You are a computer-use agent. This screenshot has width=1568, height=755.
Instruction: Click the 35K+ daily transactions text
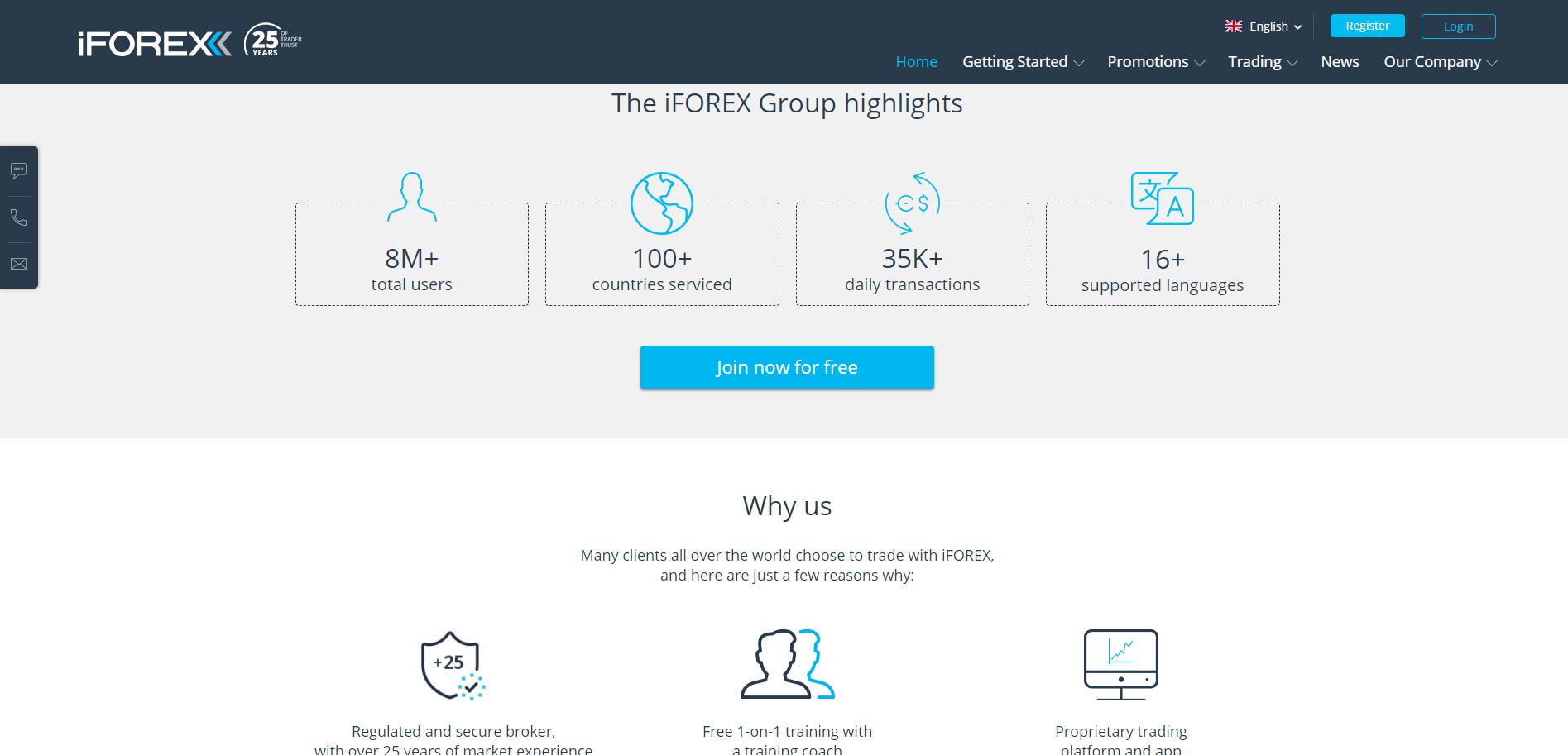[913, 270]
